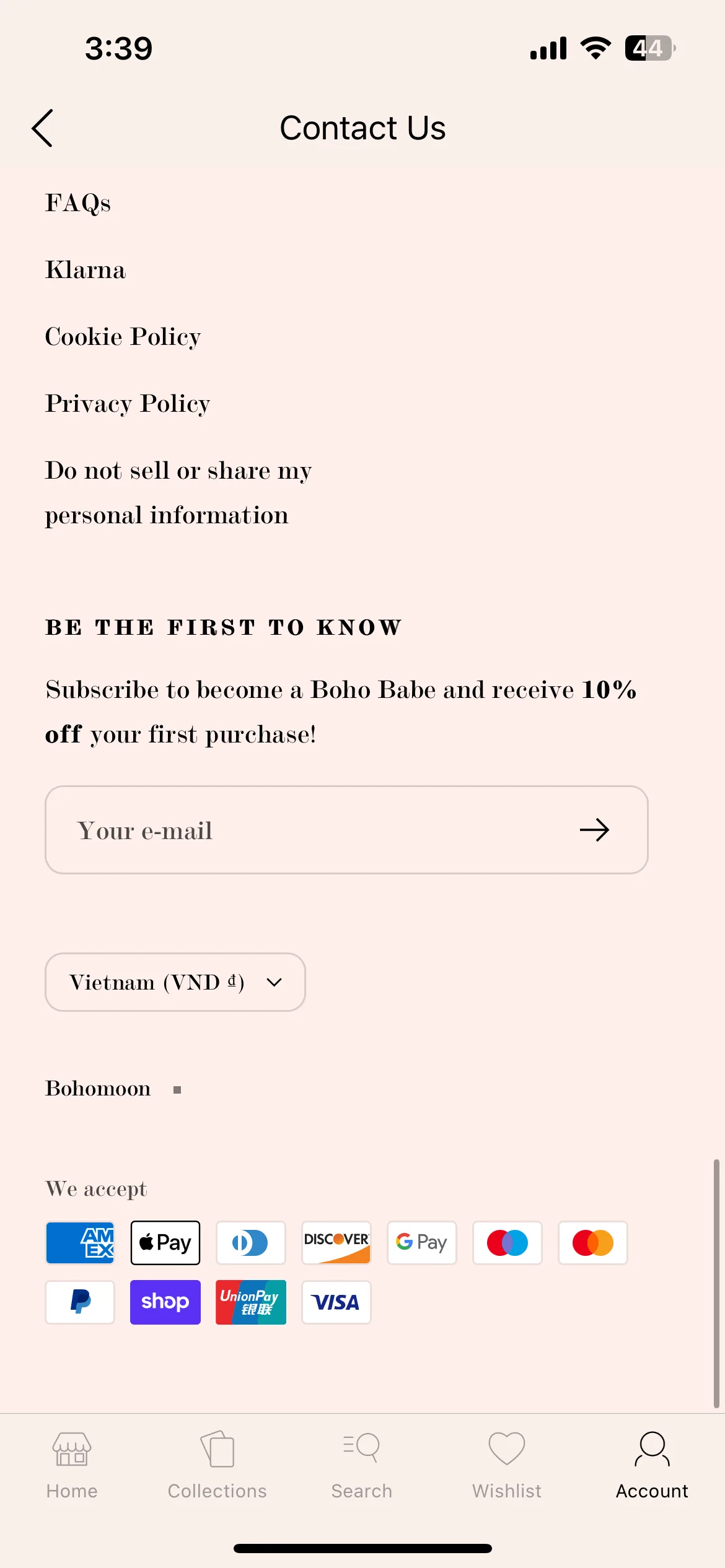Tap the Account profile icon
This screenshot has width=725, height=1568.
pyautogui.click(x=652, y=1448)
